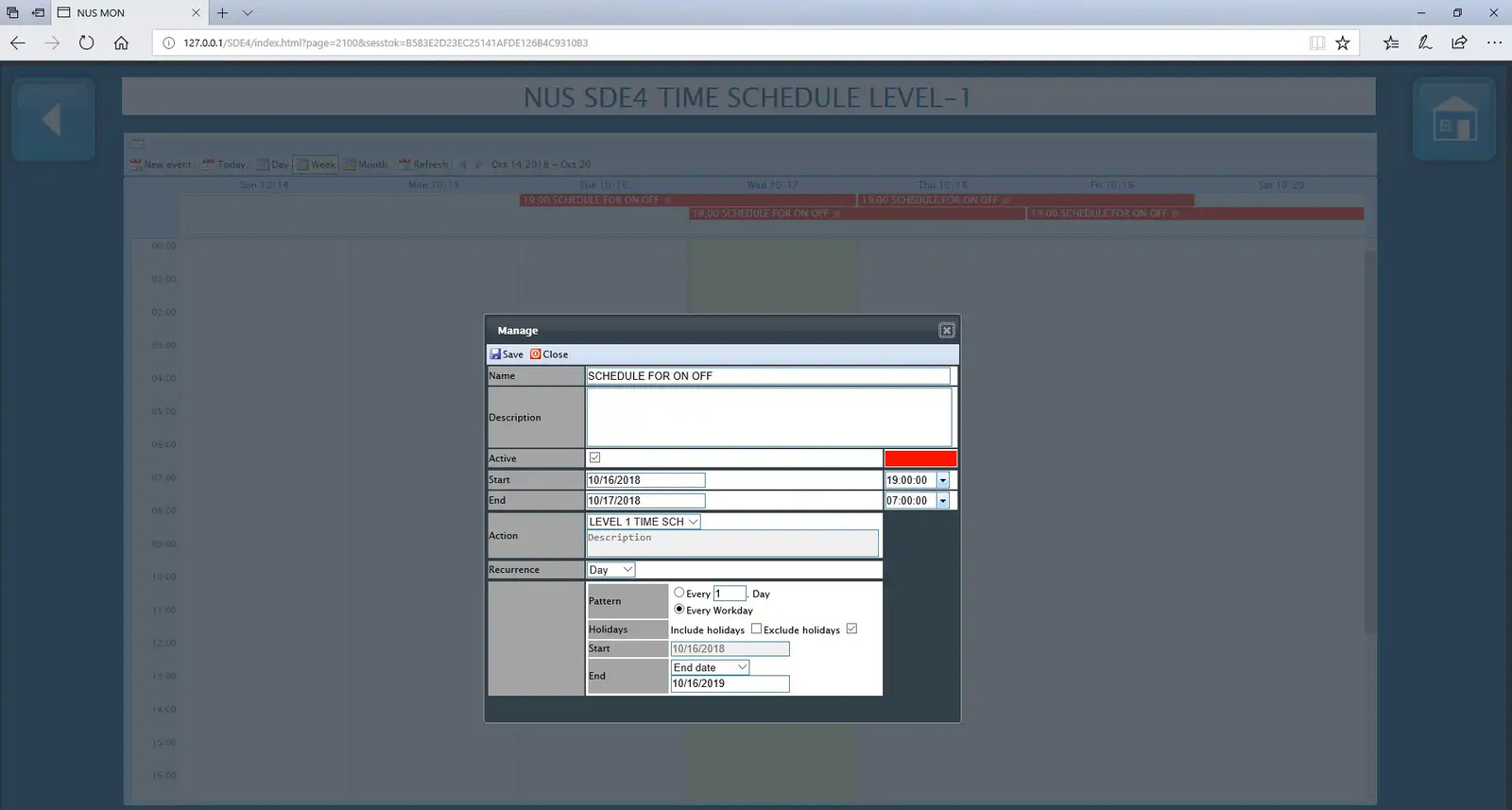Select the 'Every Workday' radio button
1512x810 pixels.
(679, 610)
